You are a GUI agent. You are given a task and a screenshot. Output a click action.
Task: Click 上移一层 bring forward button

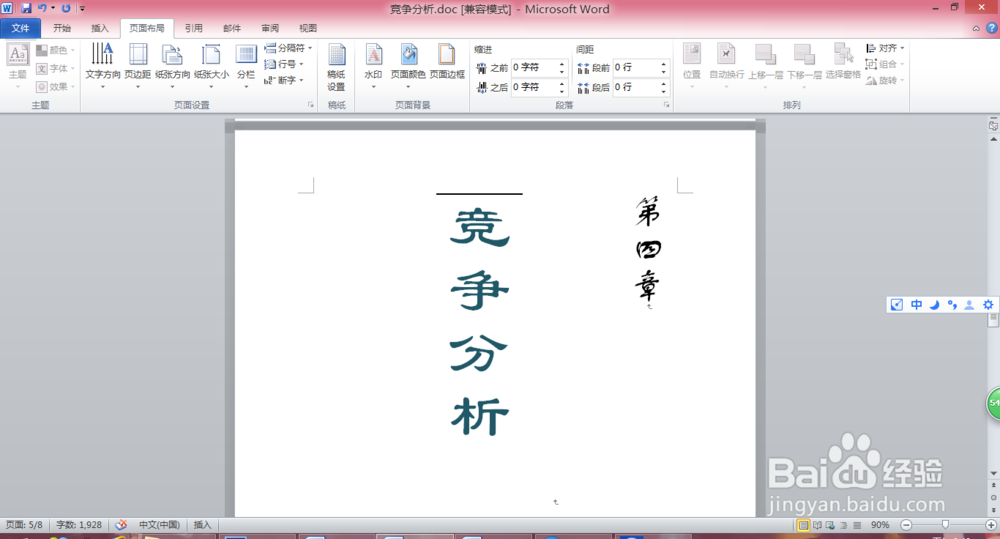point(765,66)
